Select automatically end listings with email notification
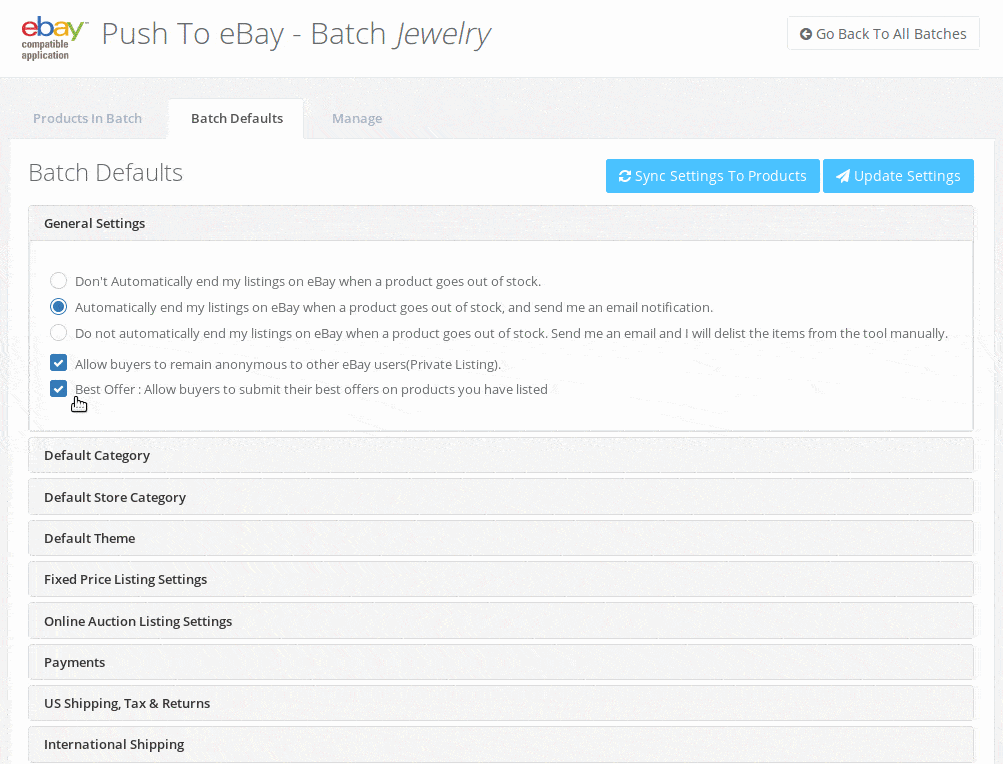The height and width of the screenshot is (764, 1003). click(59, 307)
